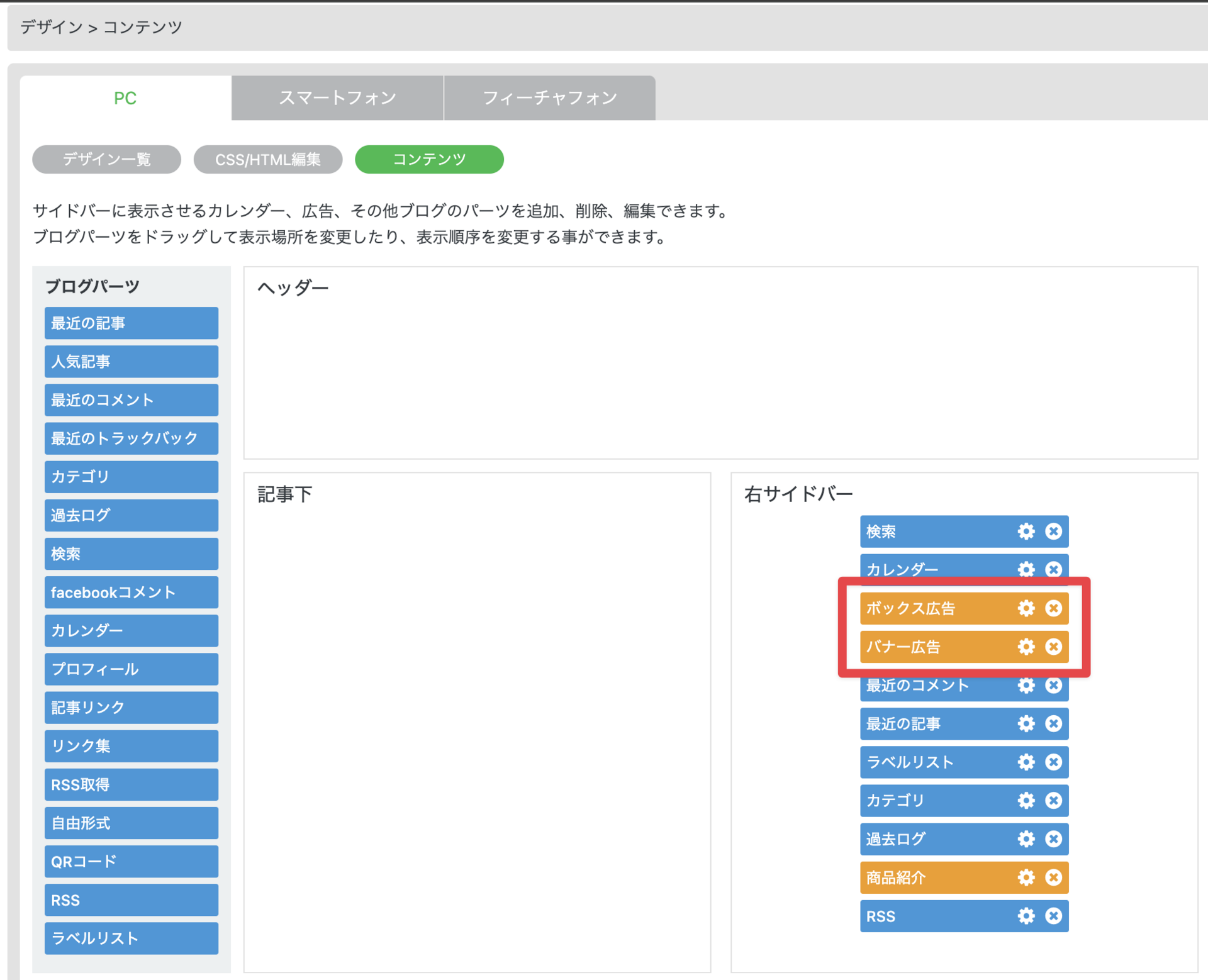Viewport: 1208px width, 980px height.
Task: Select the 自由形式 blog part
Action: (131, 823)
